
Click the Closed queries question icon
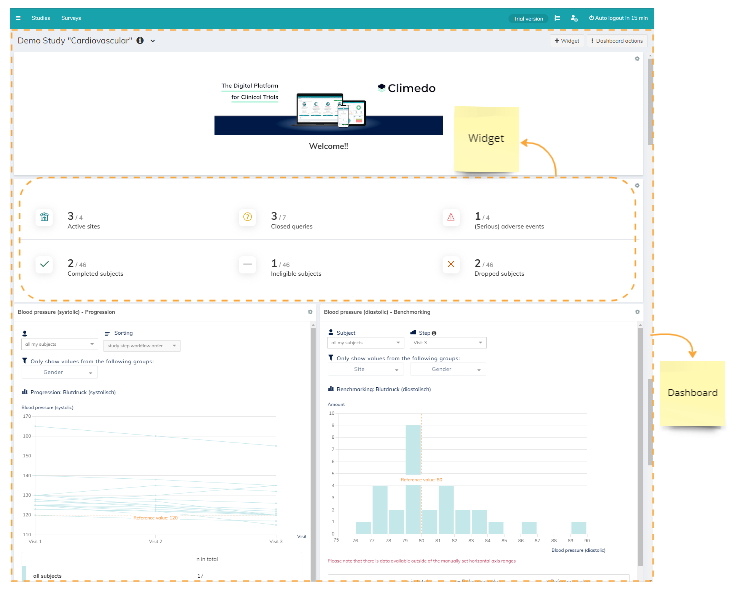coord(247,217)
